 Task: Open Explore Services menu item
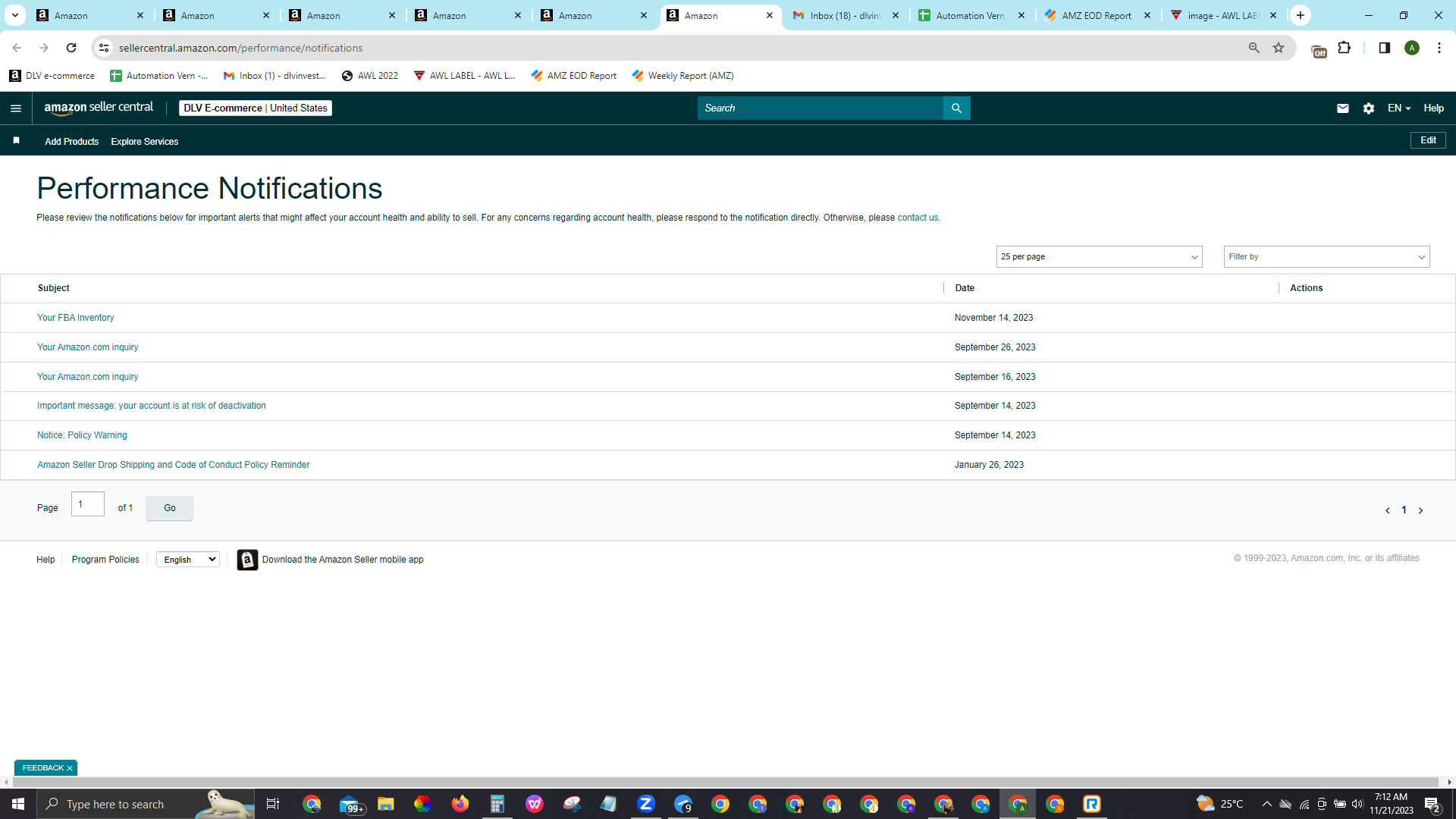pyautogui.click(x=144, y=142)
